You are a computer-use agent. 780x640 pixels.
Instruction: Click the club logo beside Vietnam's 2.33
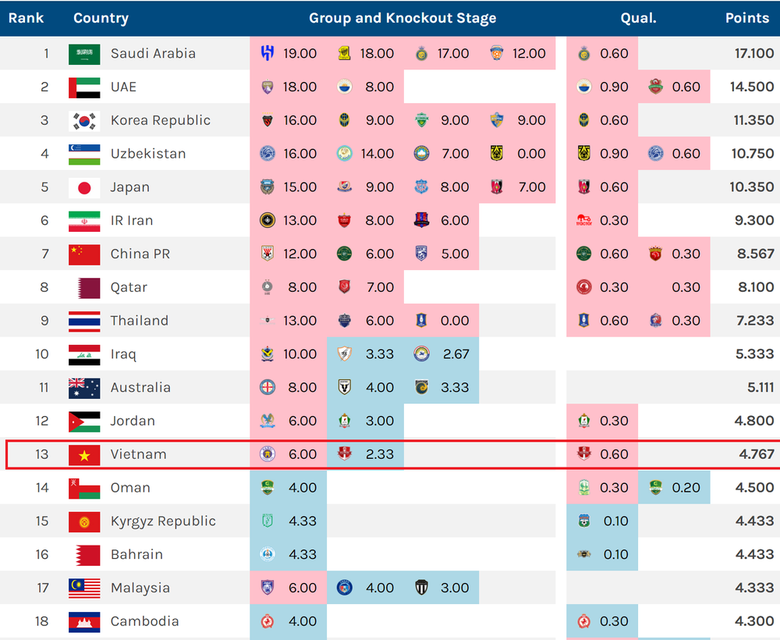pos(345,455)
